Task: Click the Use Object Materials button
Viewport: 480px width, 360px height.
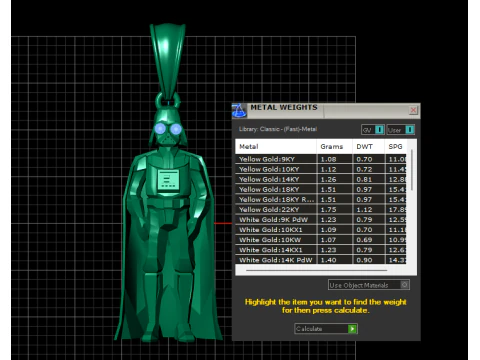Action: tap(369, 285)
